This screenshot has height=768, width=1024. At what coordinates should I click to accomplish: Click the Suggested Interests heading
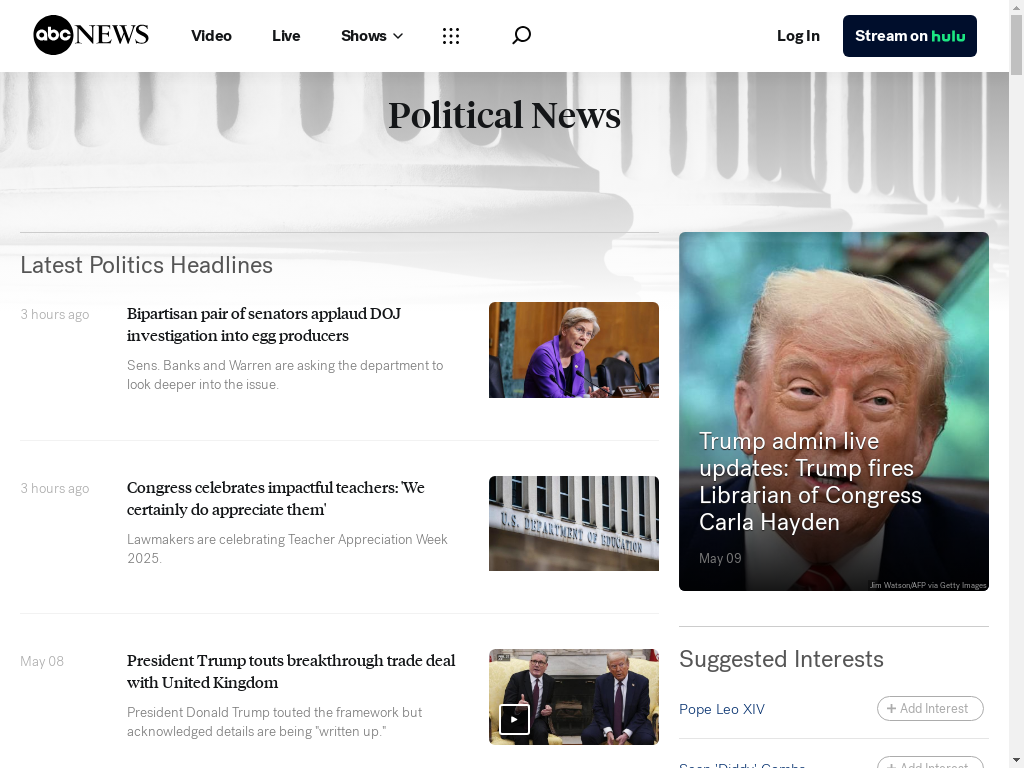[x=781, y=659]
